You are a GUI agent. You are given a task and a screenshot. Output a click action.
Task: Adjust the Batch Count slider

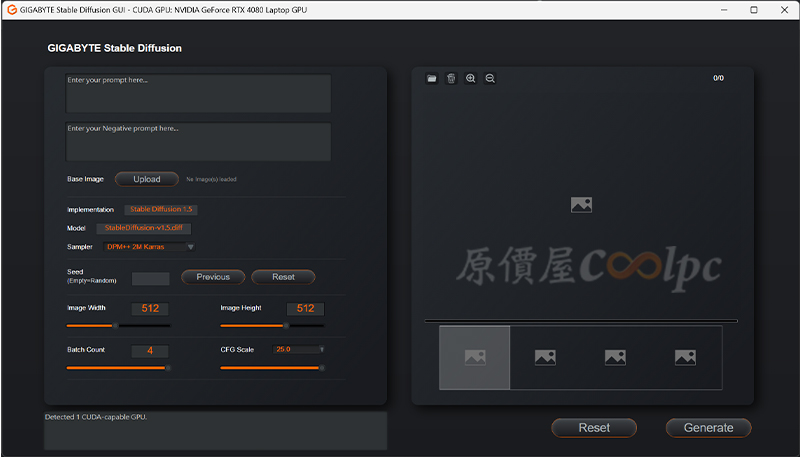[x=118, y=368]
